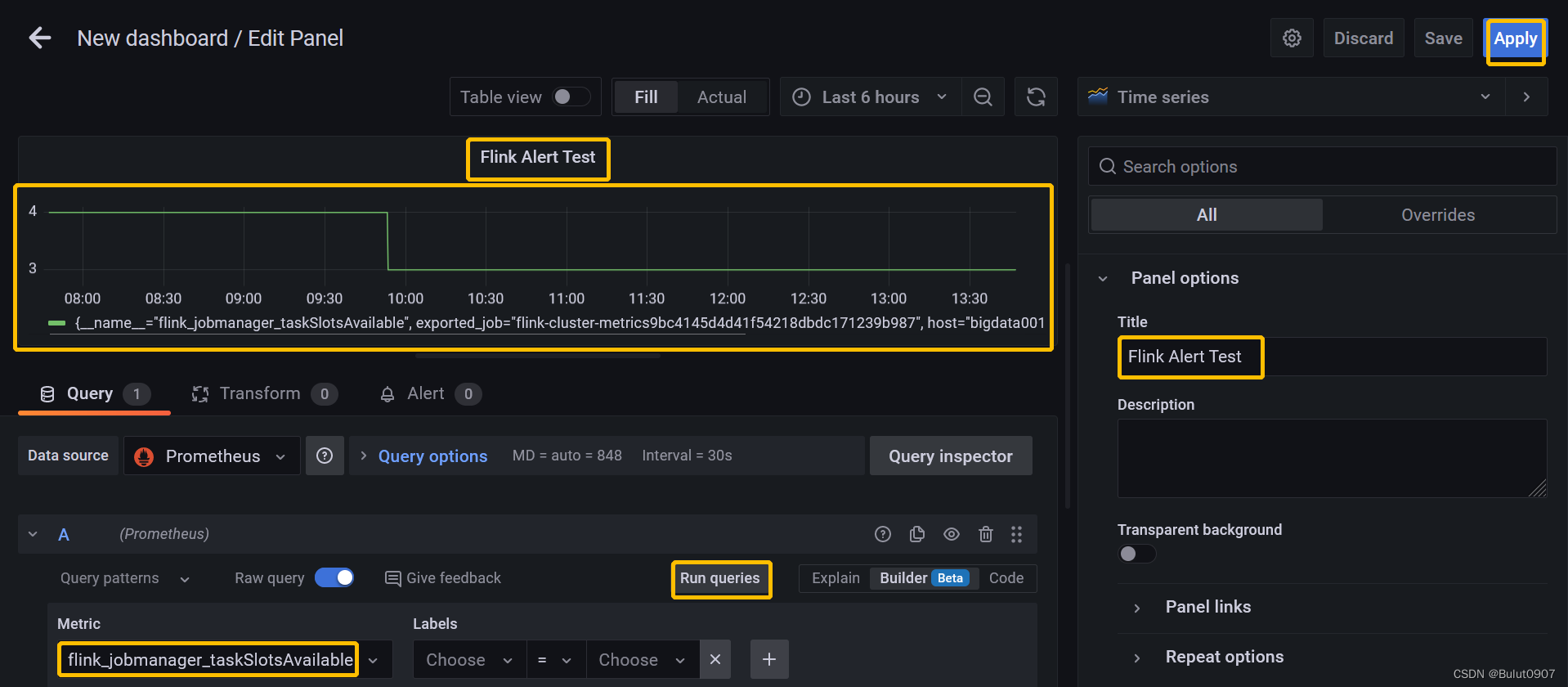The height and width of the screenshot is (687, 1568).
Task: Open the label name Choose dropdown
Action: pyautogui.click(x=470, y=659)
